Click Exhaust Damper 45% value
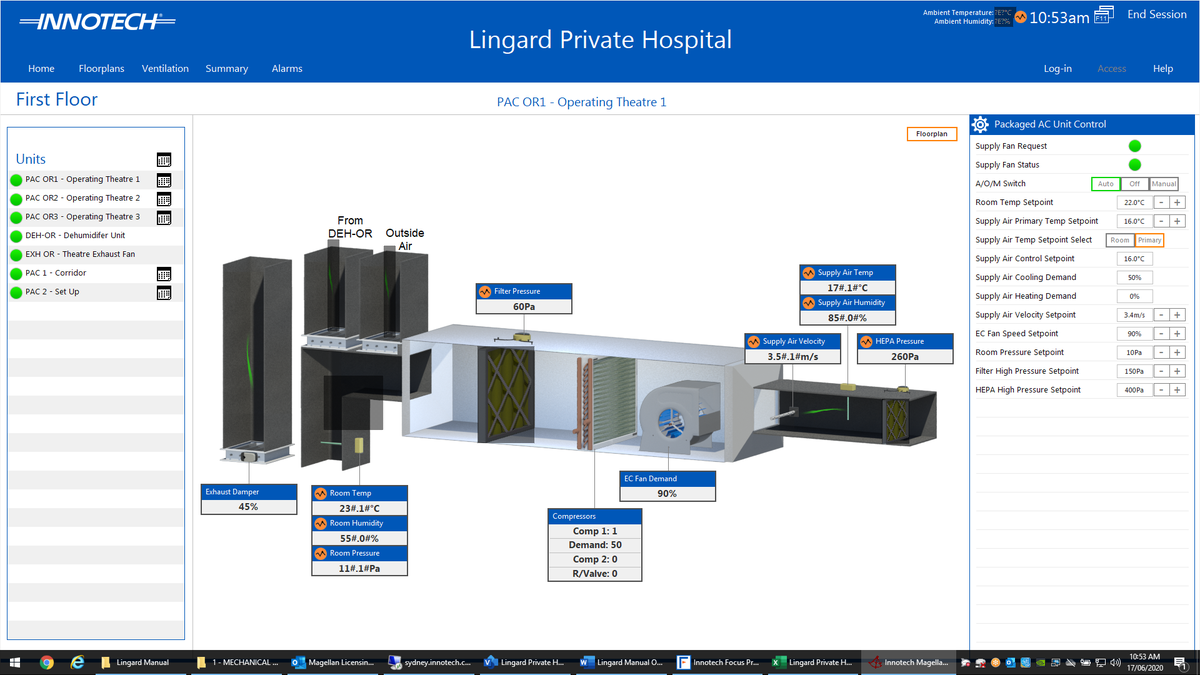 point(248,507)
